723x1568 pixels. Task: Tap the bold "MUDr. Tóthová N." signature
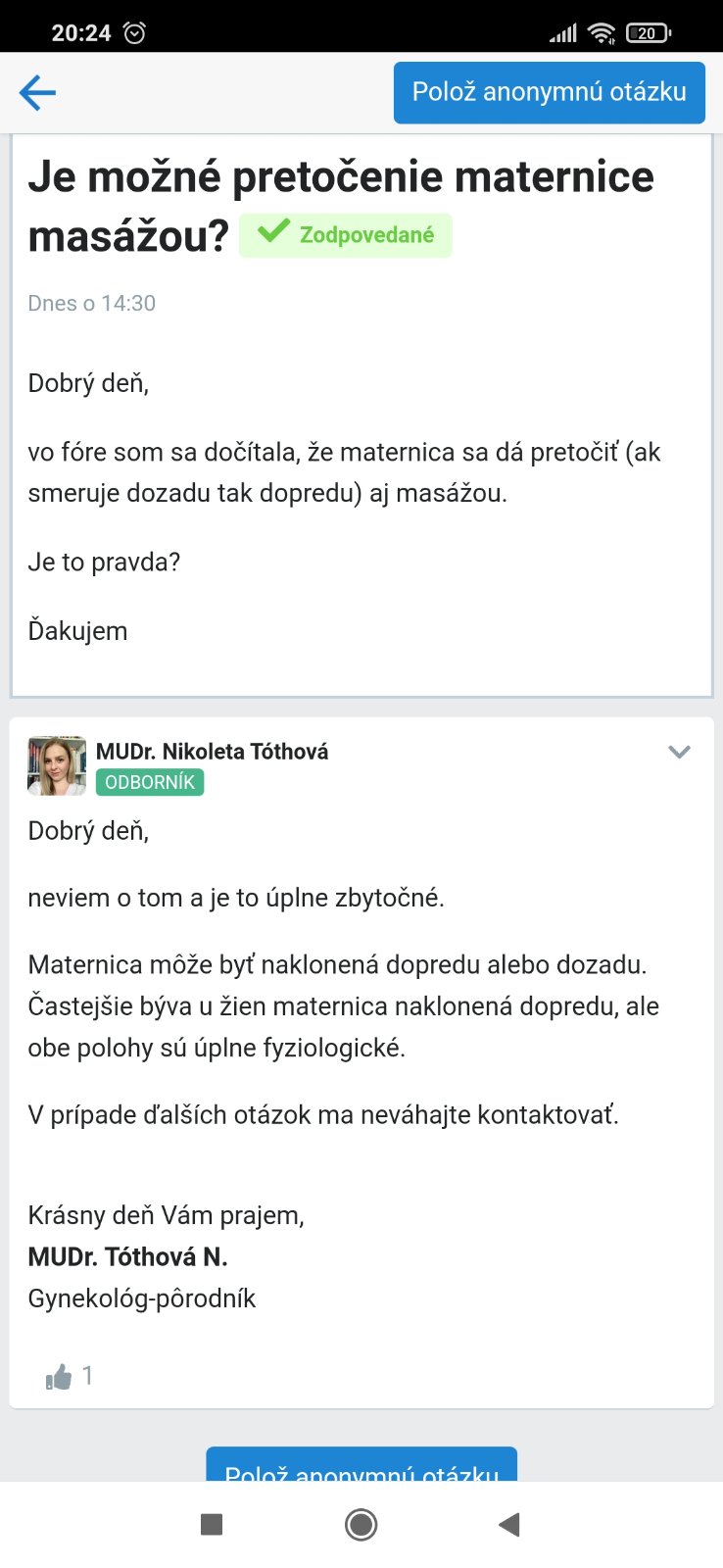(x=127, y=1256)
